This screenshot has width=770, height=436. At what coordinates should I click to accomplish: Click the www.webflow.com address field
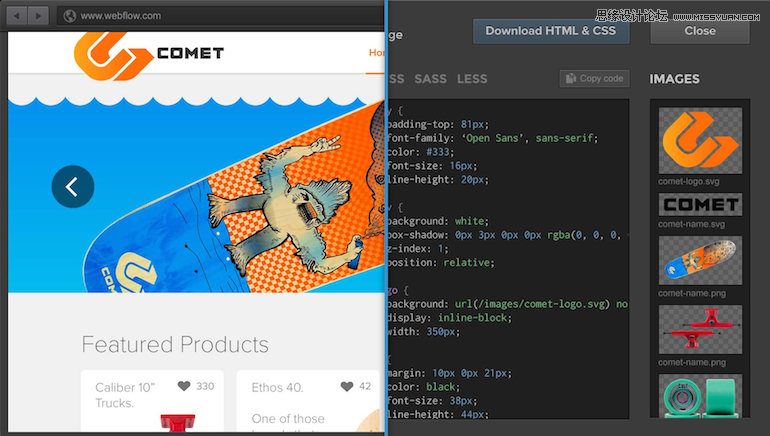(220, 16)
